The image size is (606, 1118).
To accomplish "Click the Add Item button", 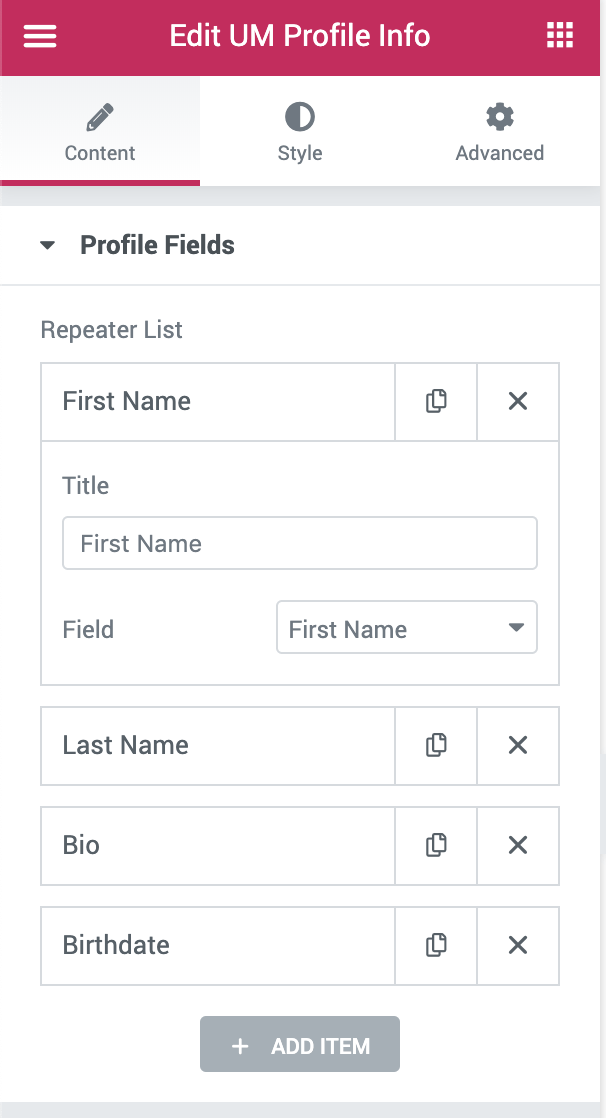I will [299, 1045].
